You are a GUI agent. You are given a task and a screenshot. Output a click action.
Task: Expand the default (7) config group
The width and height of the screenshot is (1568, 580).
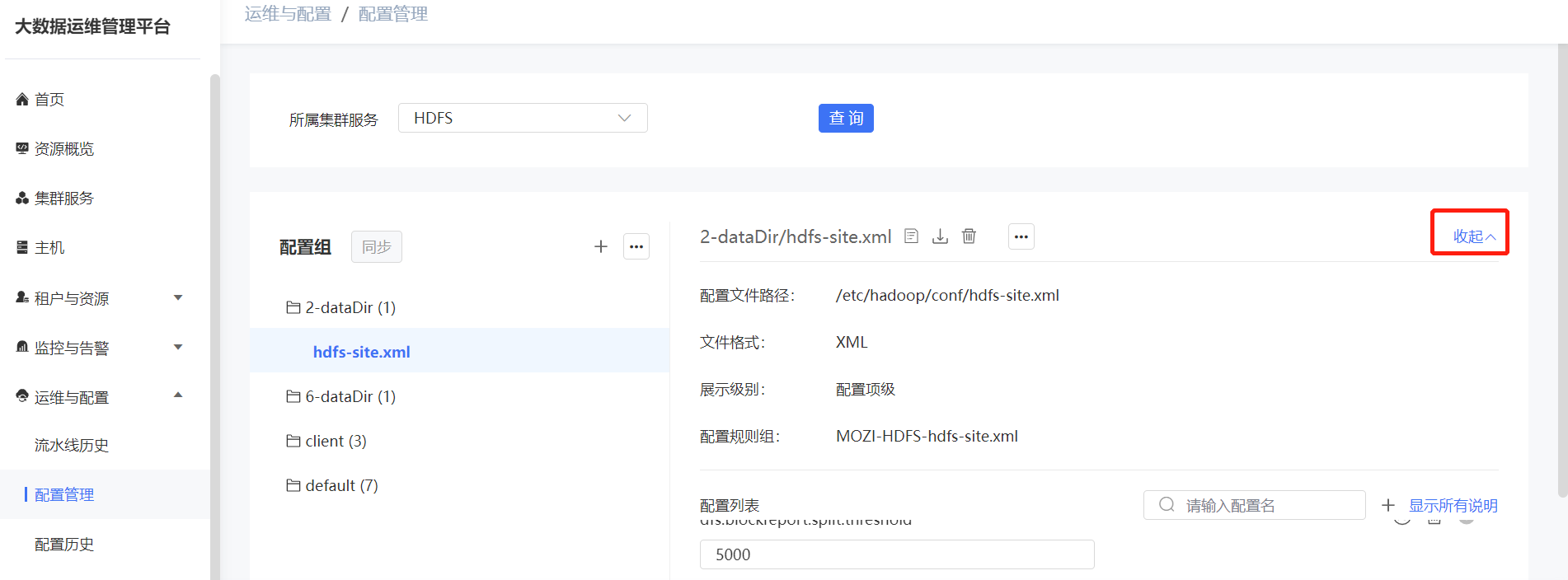pyautogui.click(x=332, y=485)
